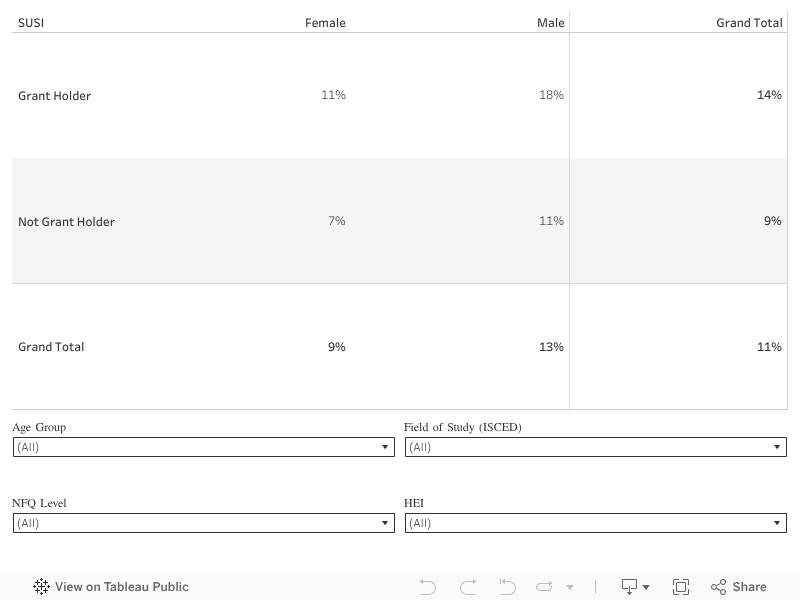Click the Revert view icon
Screen dimensions: 800x600
tap(507, 587)
